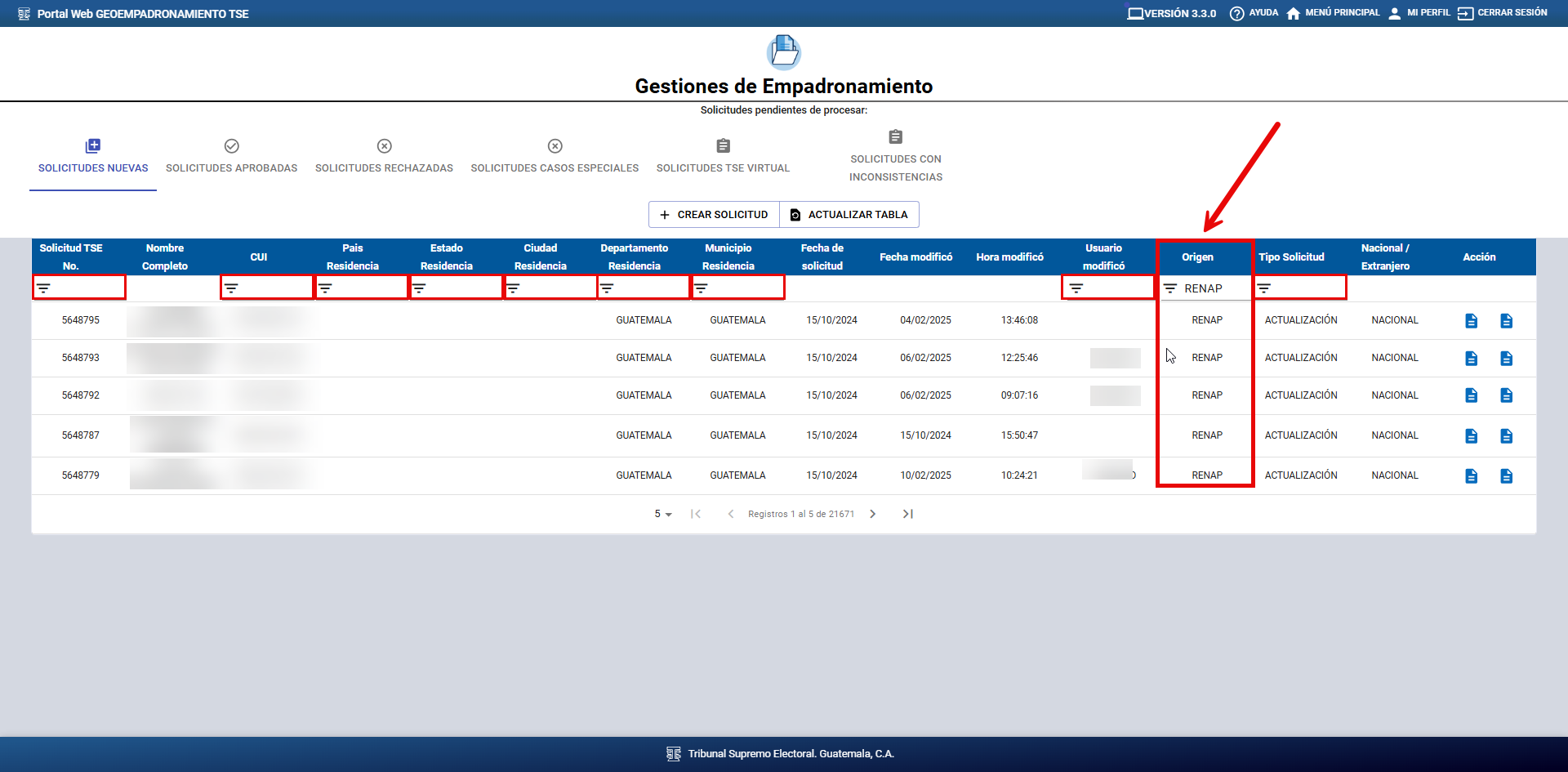This screenshot has width=1568, height=772.
Task: Click first document icon for solicitud 5648795
Action: 1471,321
